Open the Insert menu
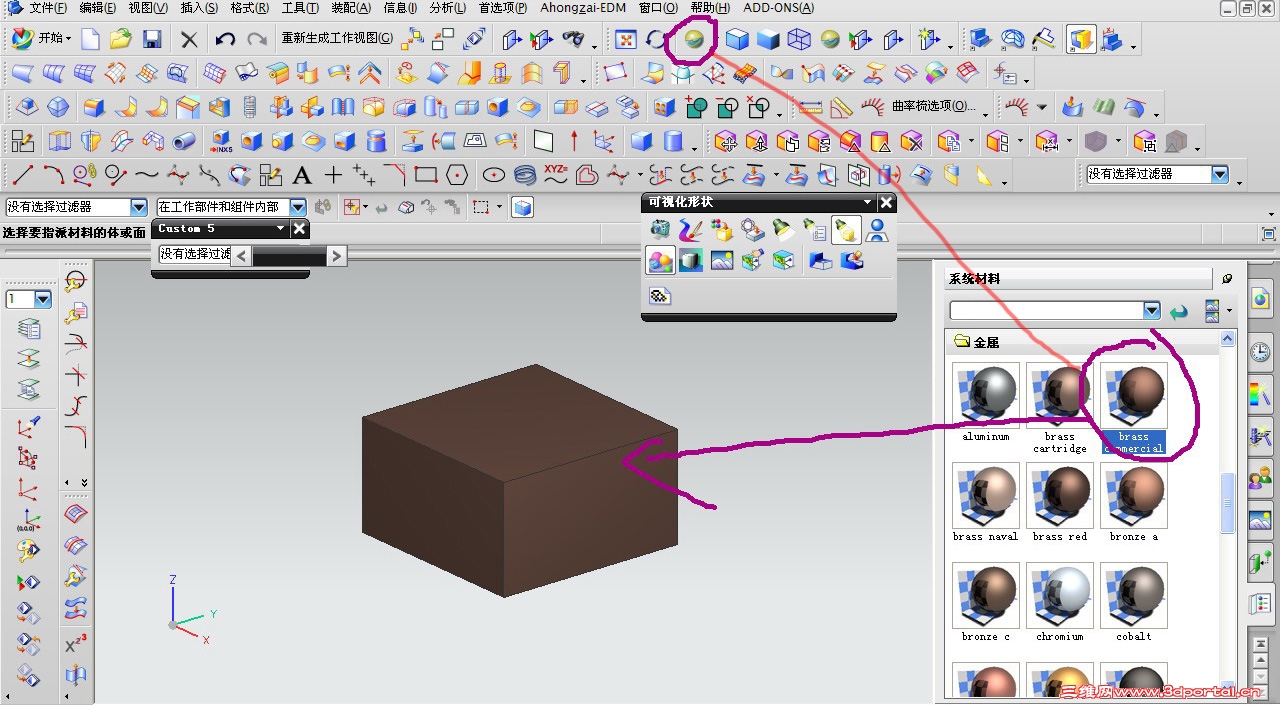Image resolution: width=1280 pixels, height=705 pixels. (199, 8)
